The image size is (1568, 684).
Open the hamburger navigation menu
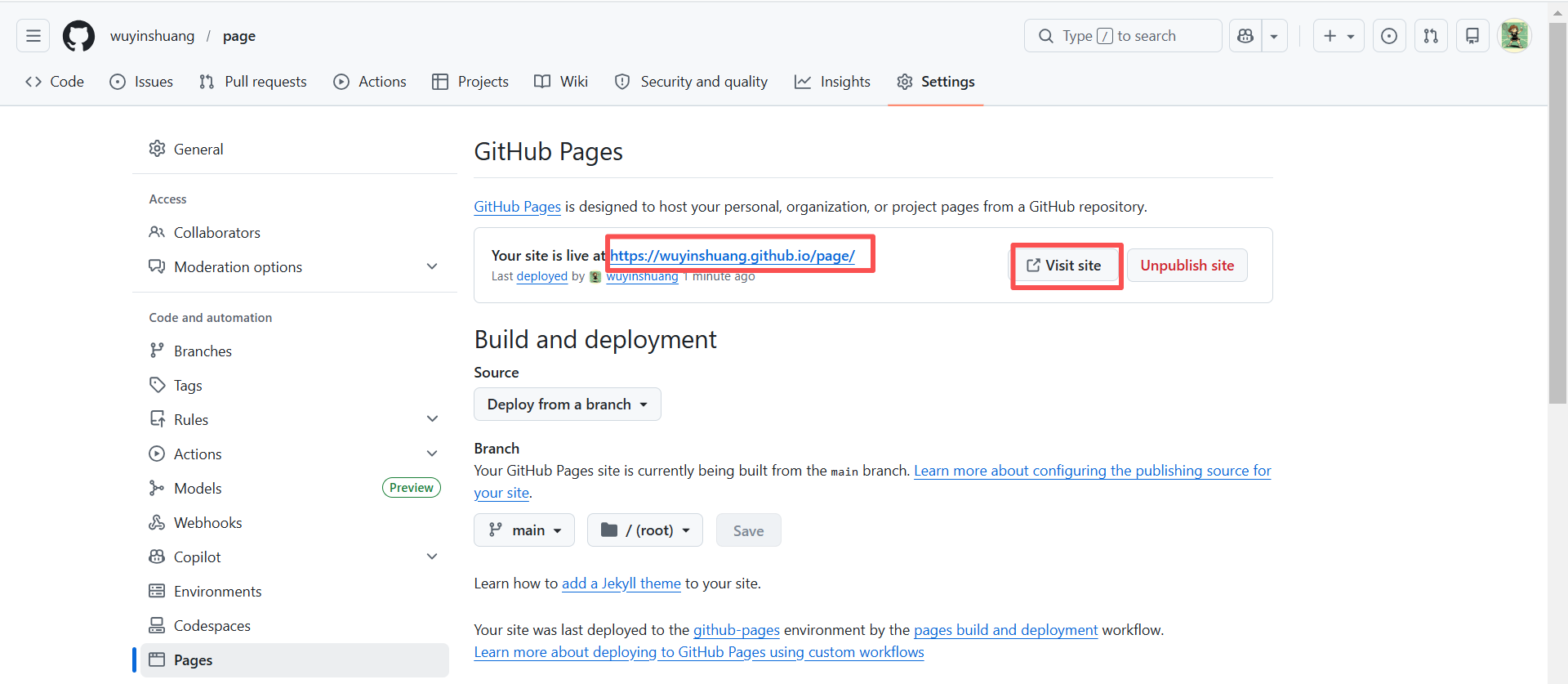(33, 36)
